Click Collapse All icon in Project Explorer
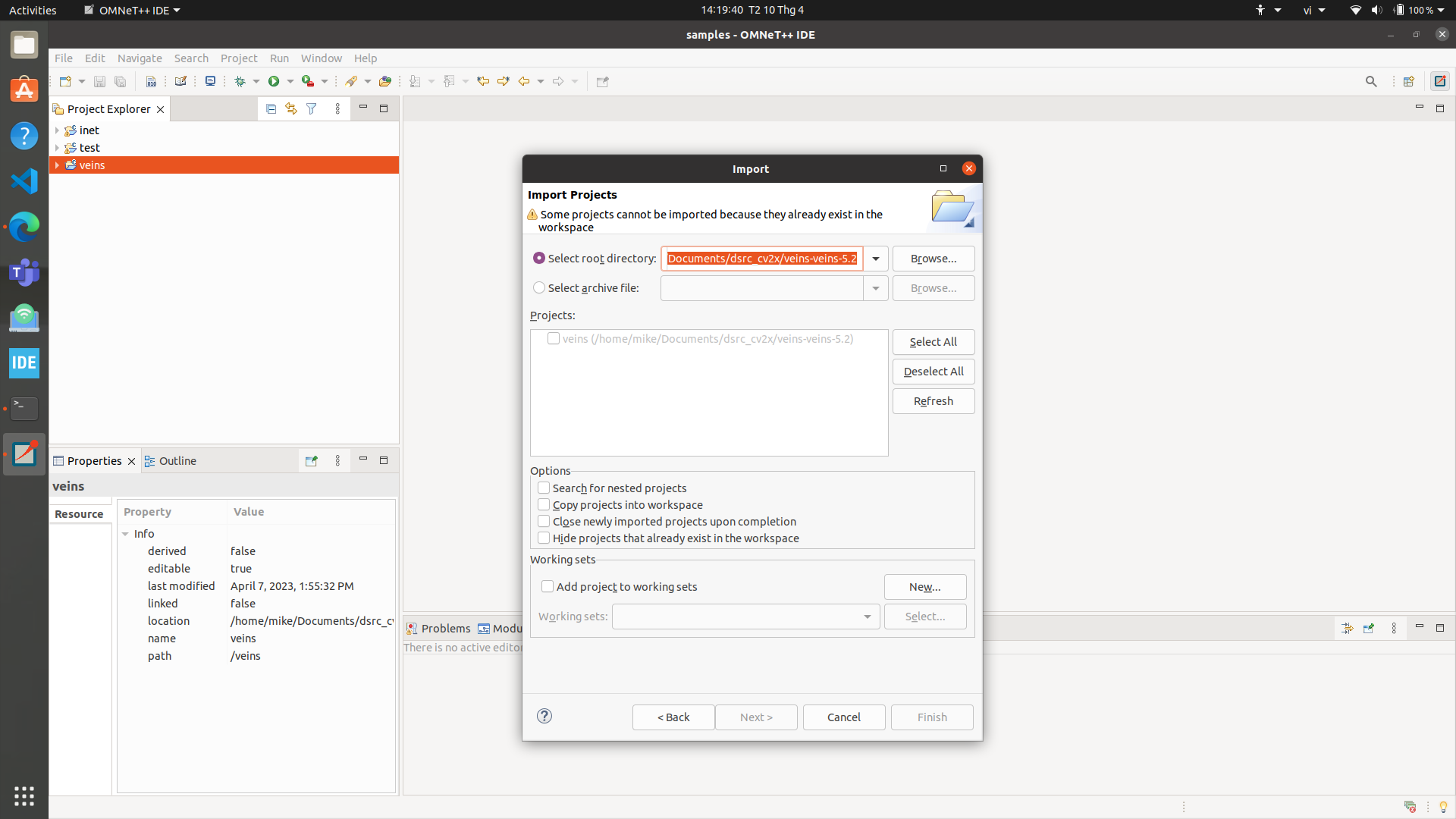The height and width of the screenshot is (819, 1456). point(271,109)
